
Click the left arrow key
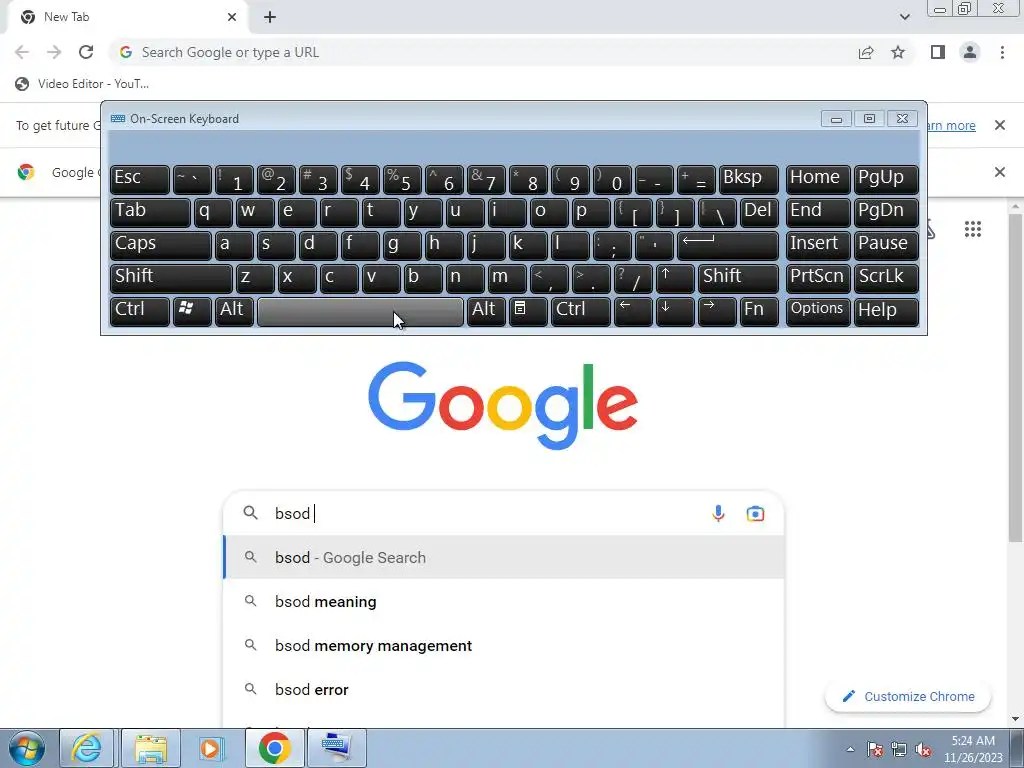633,311
